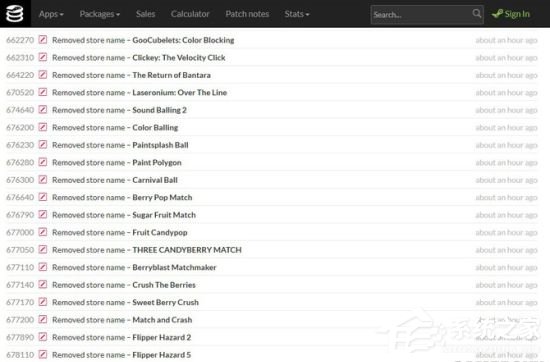Open Paintsplash Ball entry

point(160,145)
